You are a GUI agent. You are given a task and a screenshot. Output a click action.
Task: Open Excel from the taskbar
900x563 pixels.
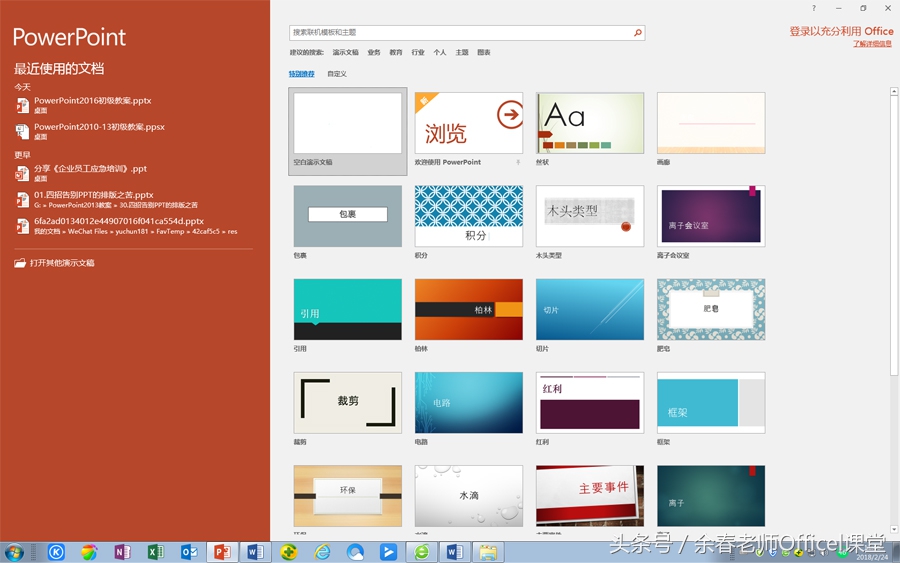pyautogui.click(x=156, y=552)
